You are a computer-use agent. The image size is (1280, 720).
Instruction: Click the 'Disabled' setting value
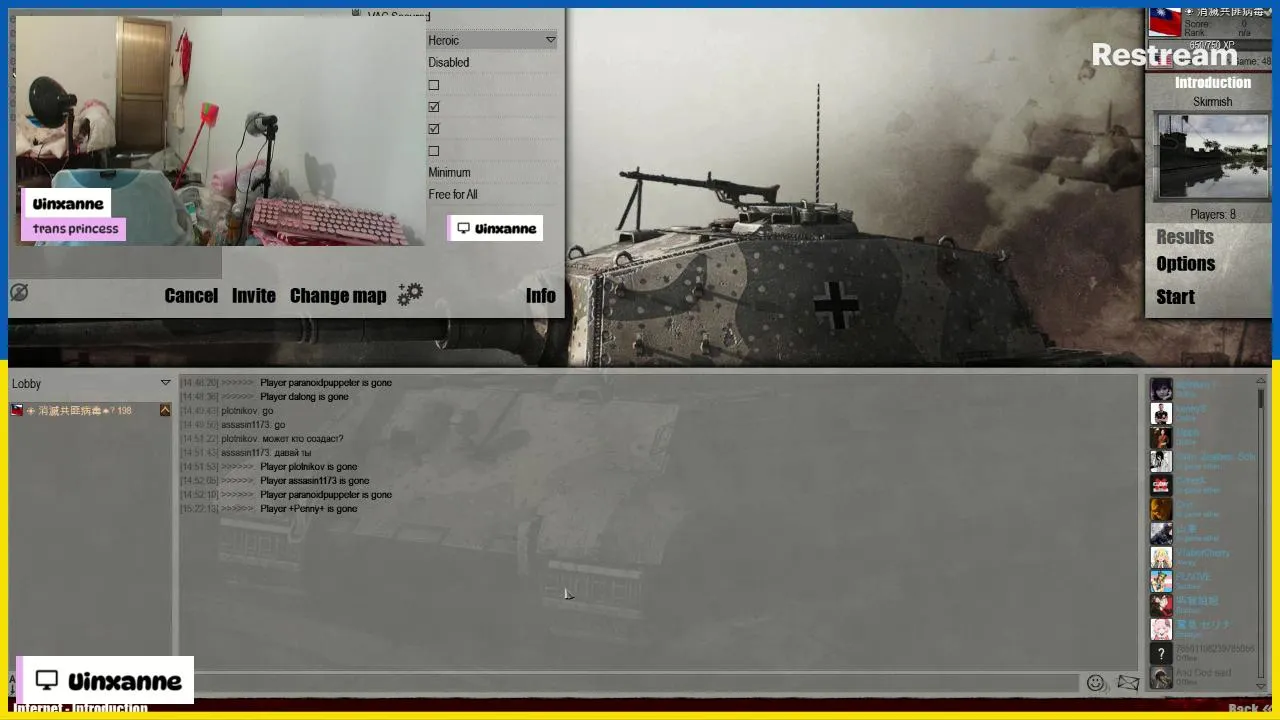(448, 62)
